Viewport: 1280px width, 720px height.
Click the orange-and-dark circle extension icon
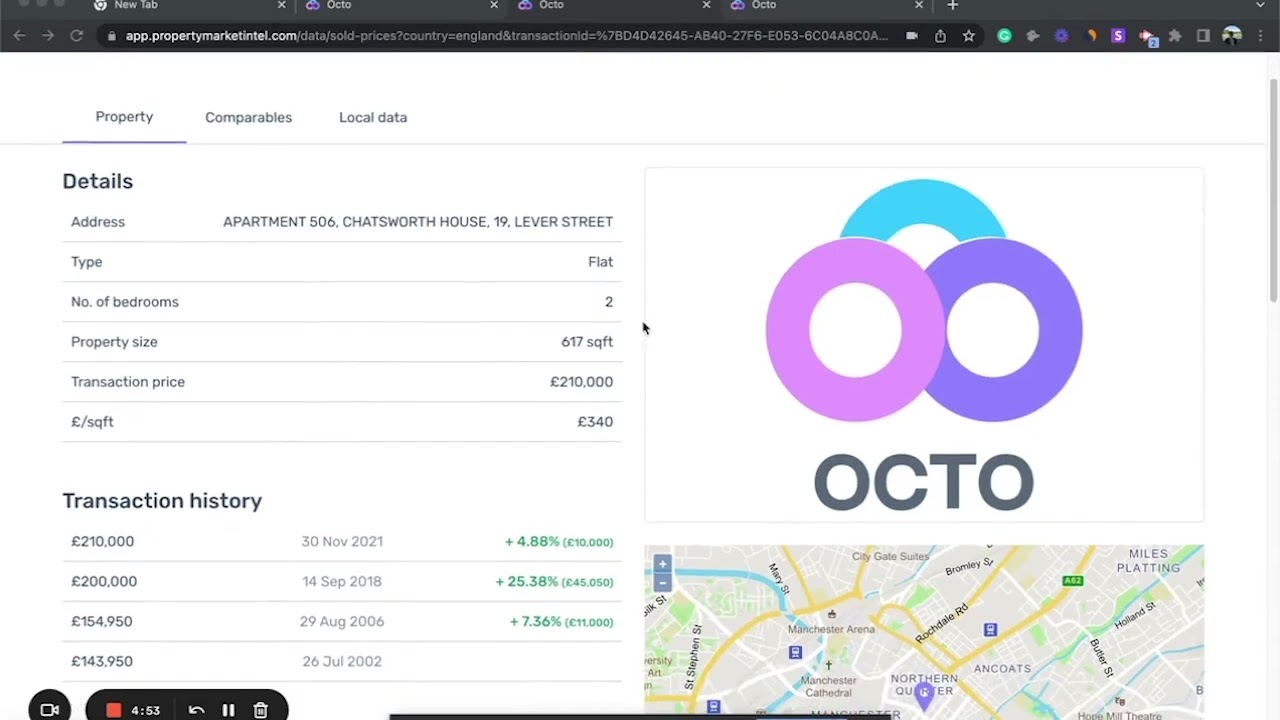pos(1090,36)
